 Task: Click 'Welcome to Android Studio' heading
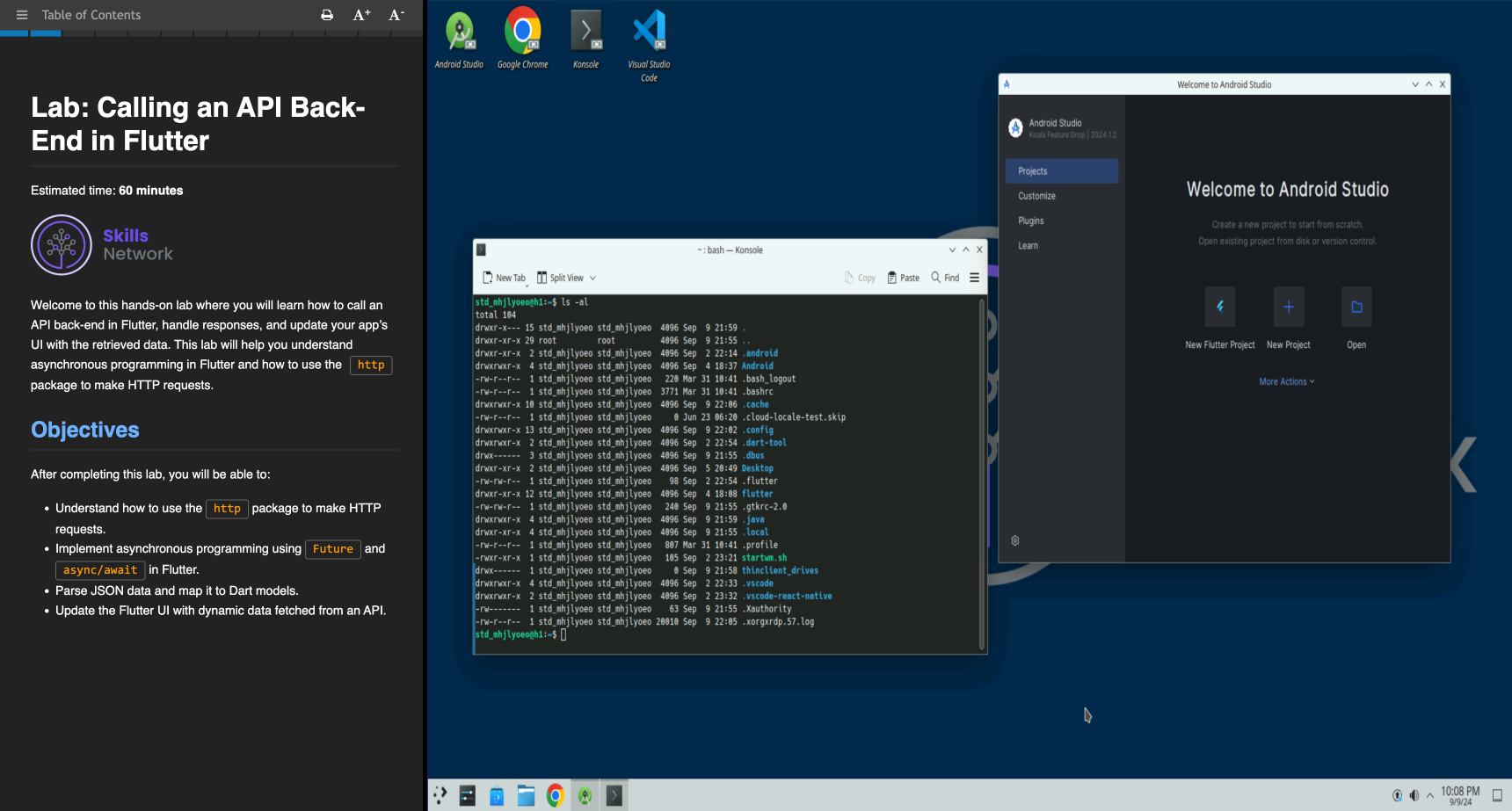point(1288,190)
